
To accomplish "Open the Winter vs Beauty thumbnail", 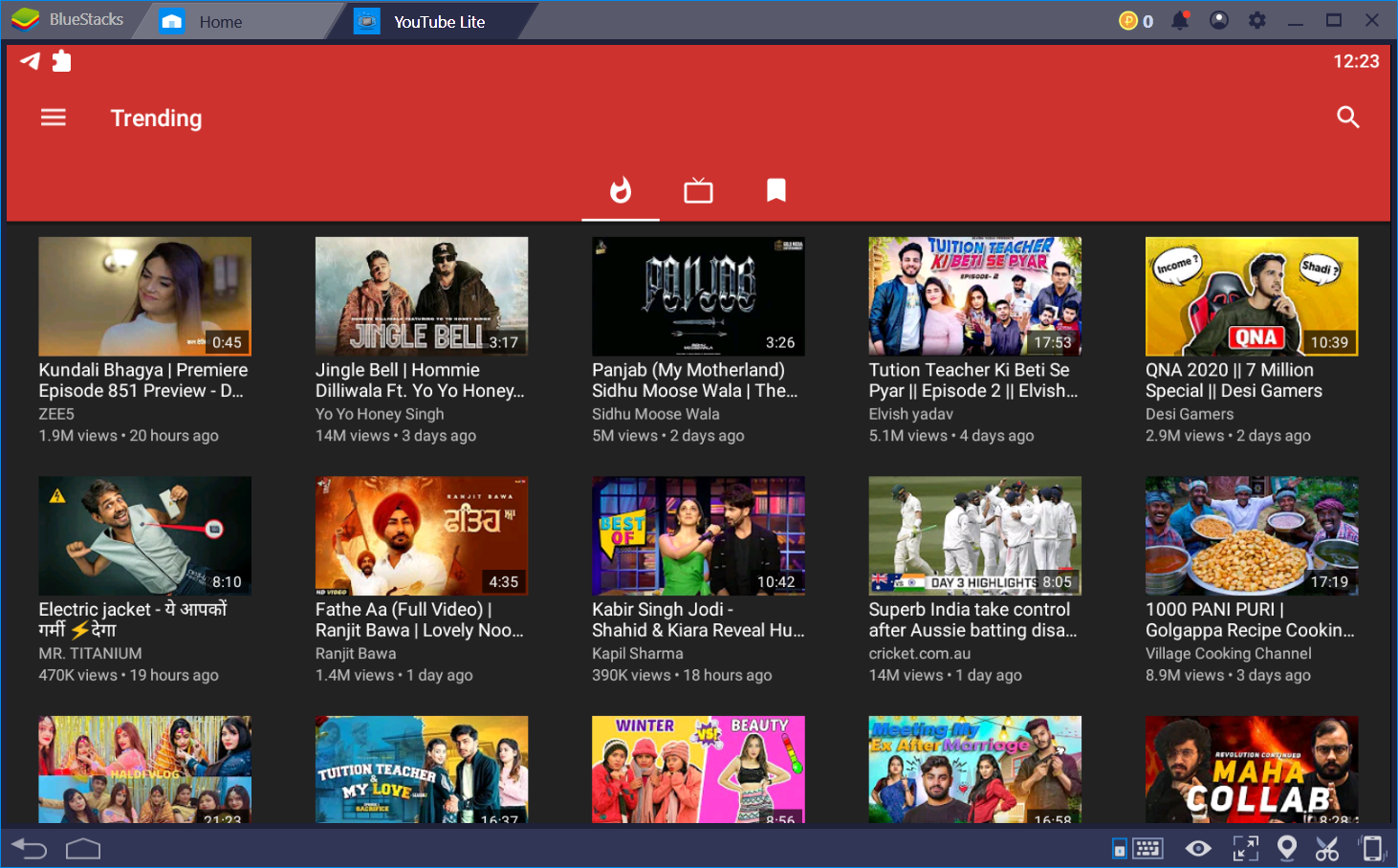I will pyautogui.click(x=698, y=770).
